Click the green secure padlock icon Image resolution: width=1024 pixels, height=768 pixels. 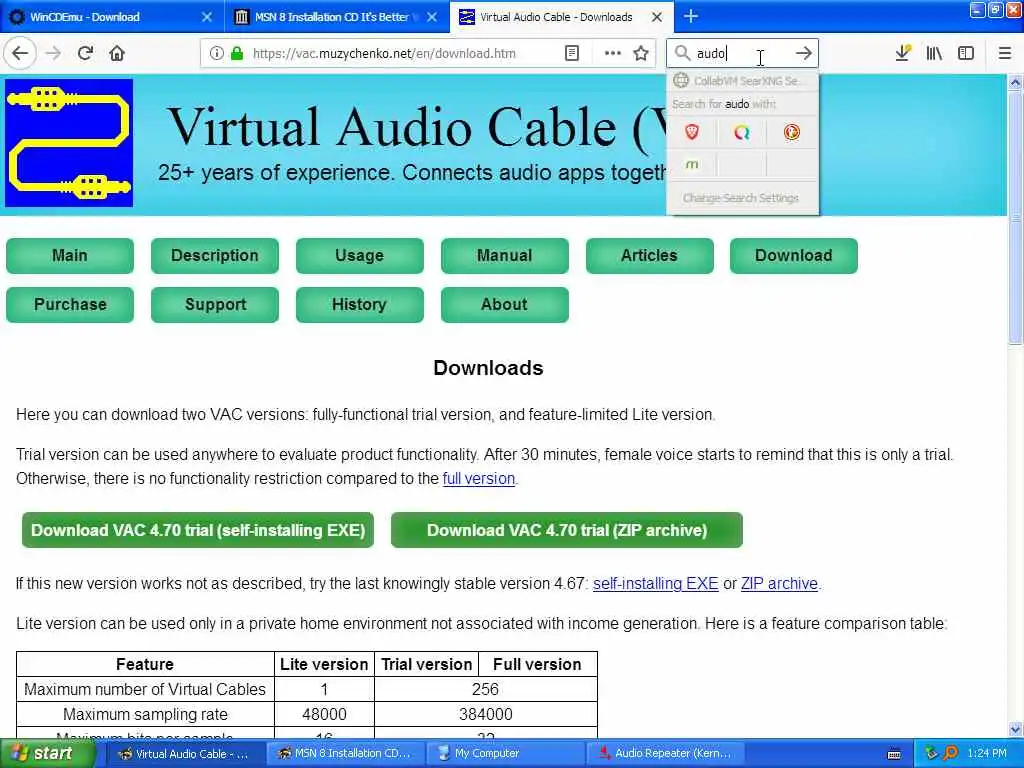point(237,54)
